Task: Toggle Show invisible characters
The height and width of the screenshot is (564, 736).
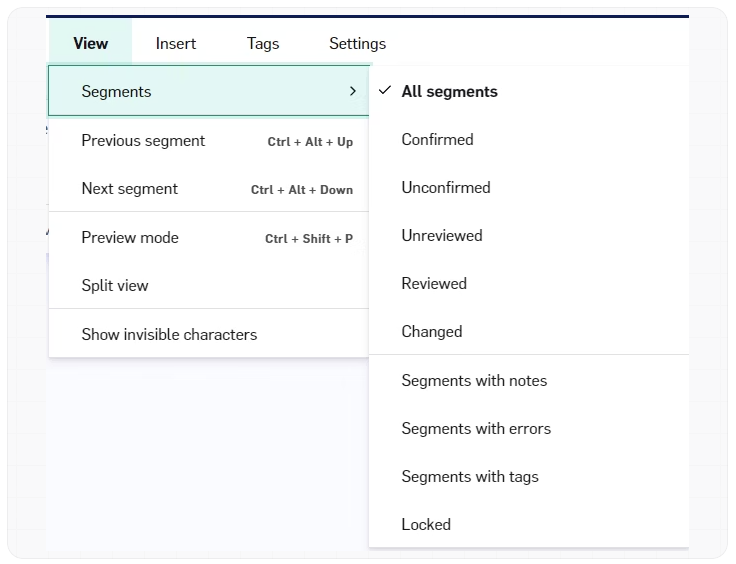Action: [x=169, y=334]
